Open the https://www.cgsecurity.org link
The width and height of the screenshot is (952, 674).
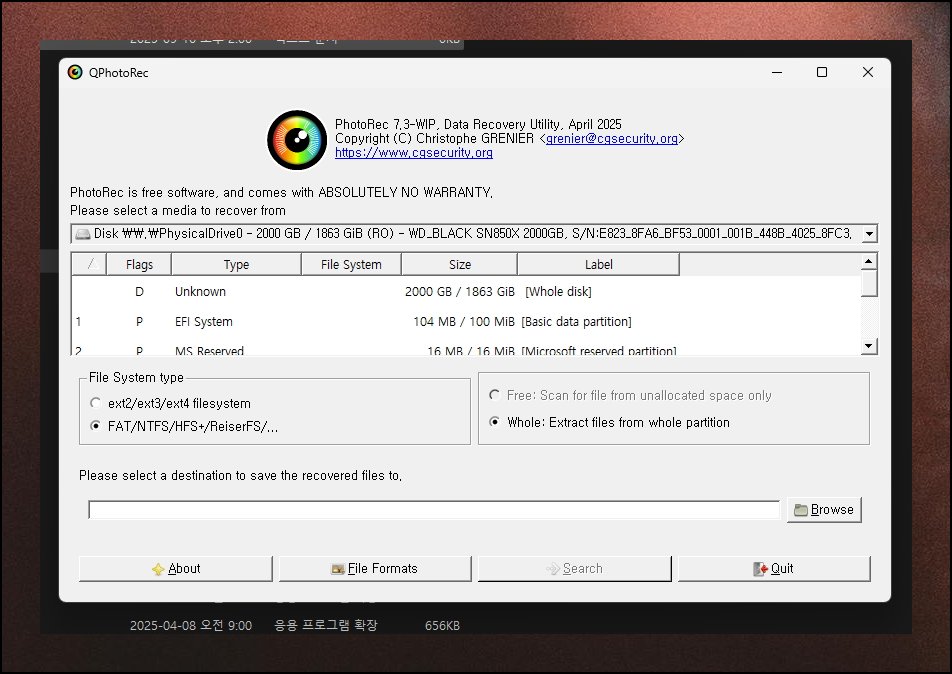[413, 152]
